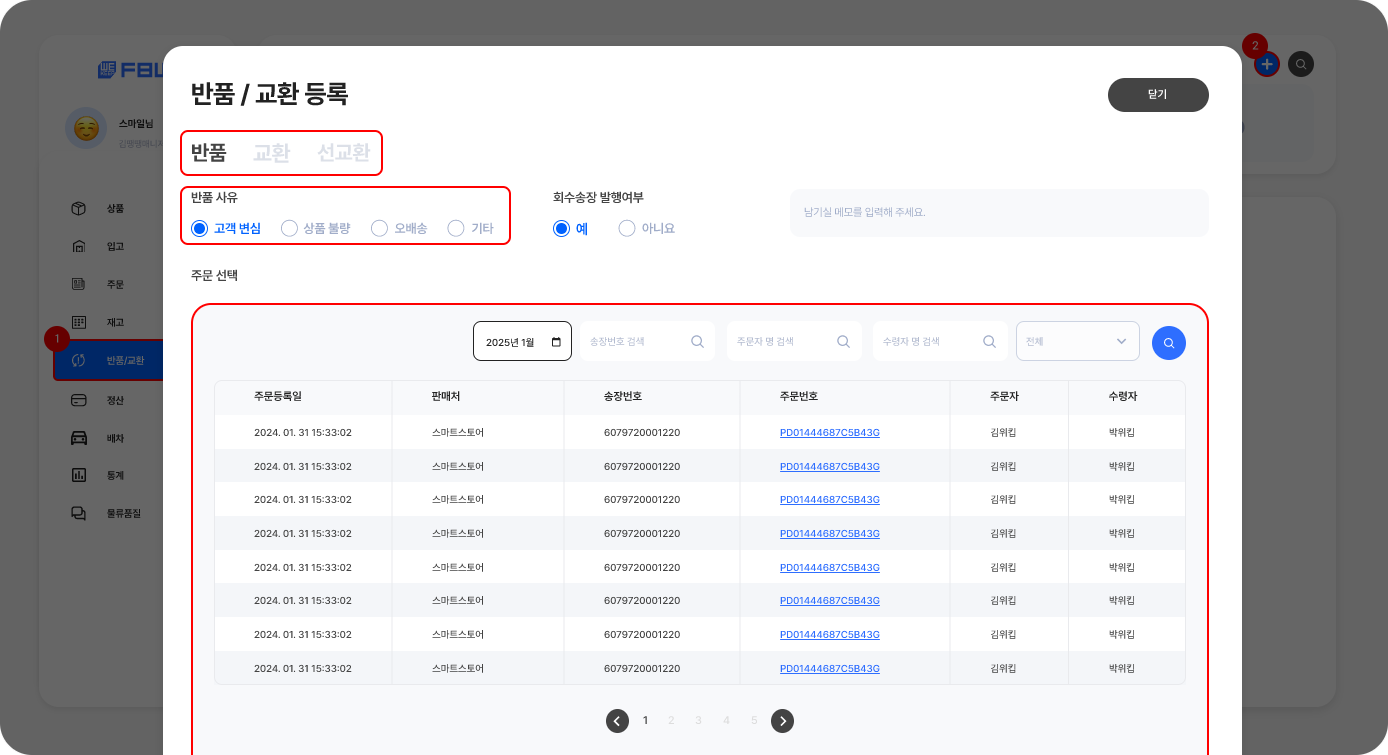Image resolution: width=1388 pixels, height=755 pixels.
Task: Click the FBU logo in the background
Action: click(x=130, y=70)
